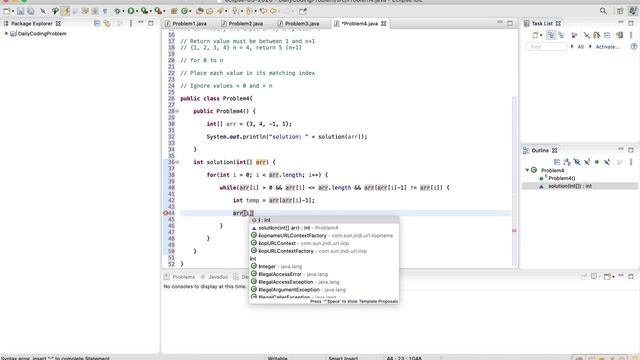640x360 pixels.
Task: Toggle Hide Non-Public Members in Outline
Action: tap(597, 162)
